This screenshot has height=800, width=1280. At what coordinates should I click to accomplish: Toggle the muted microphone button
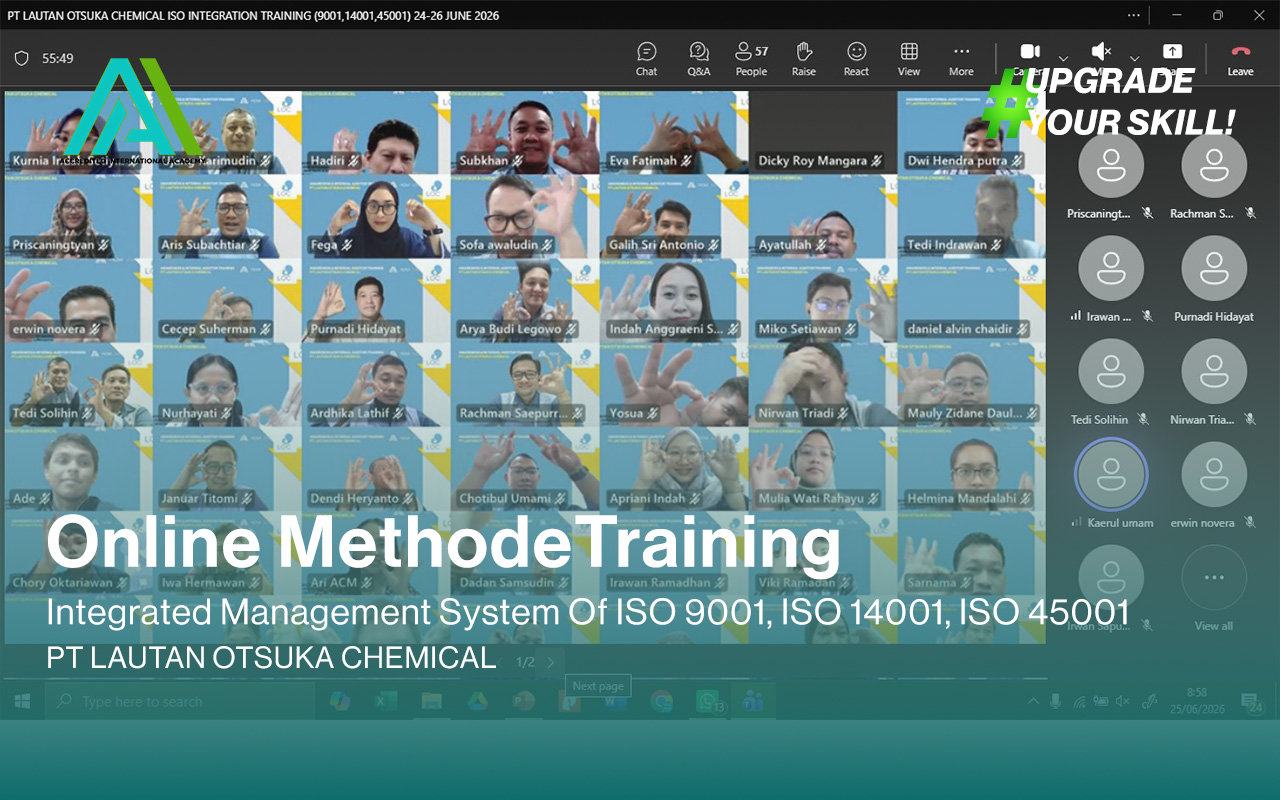1101,52
